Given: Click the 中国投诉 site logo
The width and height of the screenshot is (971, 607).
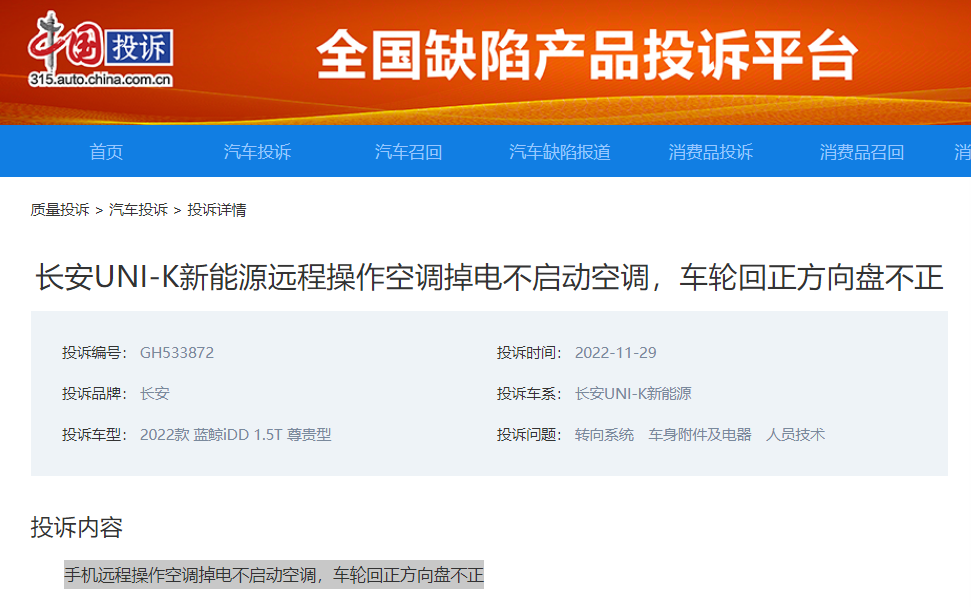Looking at the screenshot, I should pyautogui.click(x=100, y=45).
